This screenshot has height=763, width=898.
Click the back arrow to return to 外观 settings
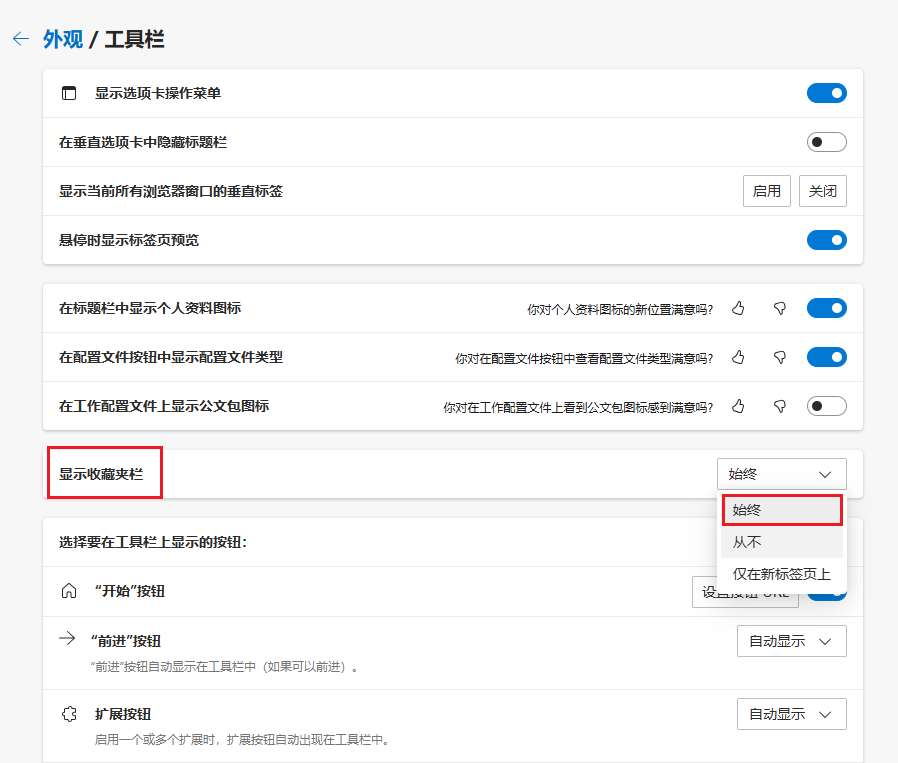coord(21,38)
